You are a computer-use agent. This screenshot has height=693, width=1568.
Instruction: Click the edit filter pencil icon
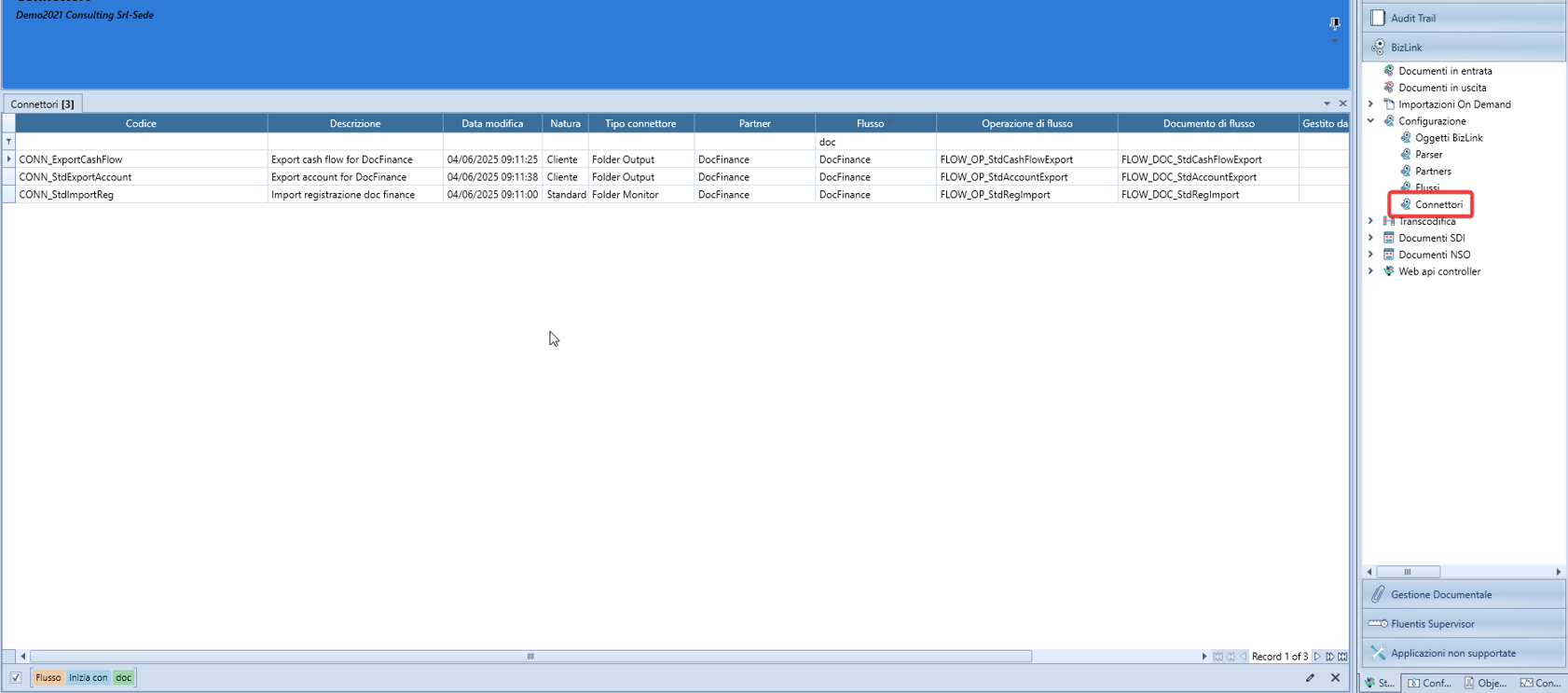point(1310,678)
